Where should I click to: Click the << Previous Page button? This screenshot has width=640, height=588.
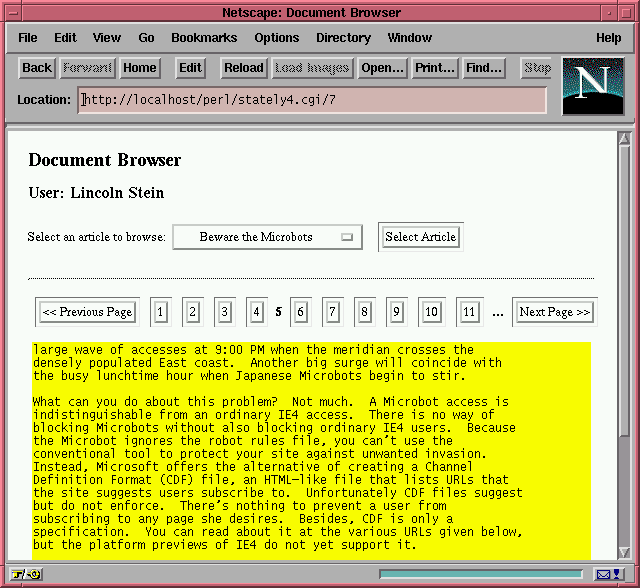(88, 312)
